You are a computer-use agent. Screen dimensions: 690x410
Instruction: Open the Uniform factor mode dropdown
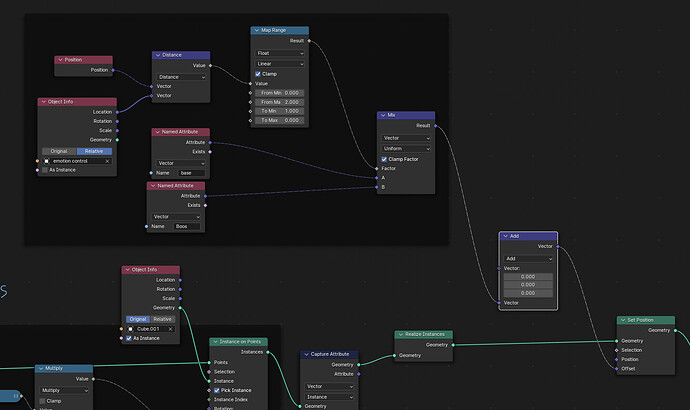[406, 149]
